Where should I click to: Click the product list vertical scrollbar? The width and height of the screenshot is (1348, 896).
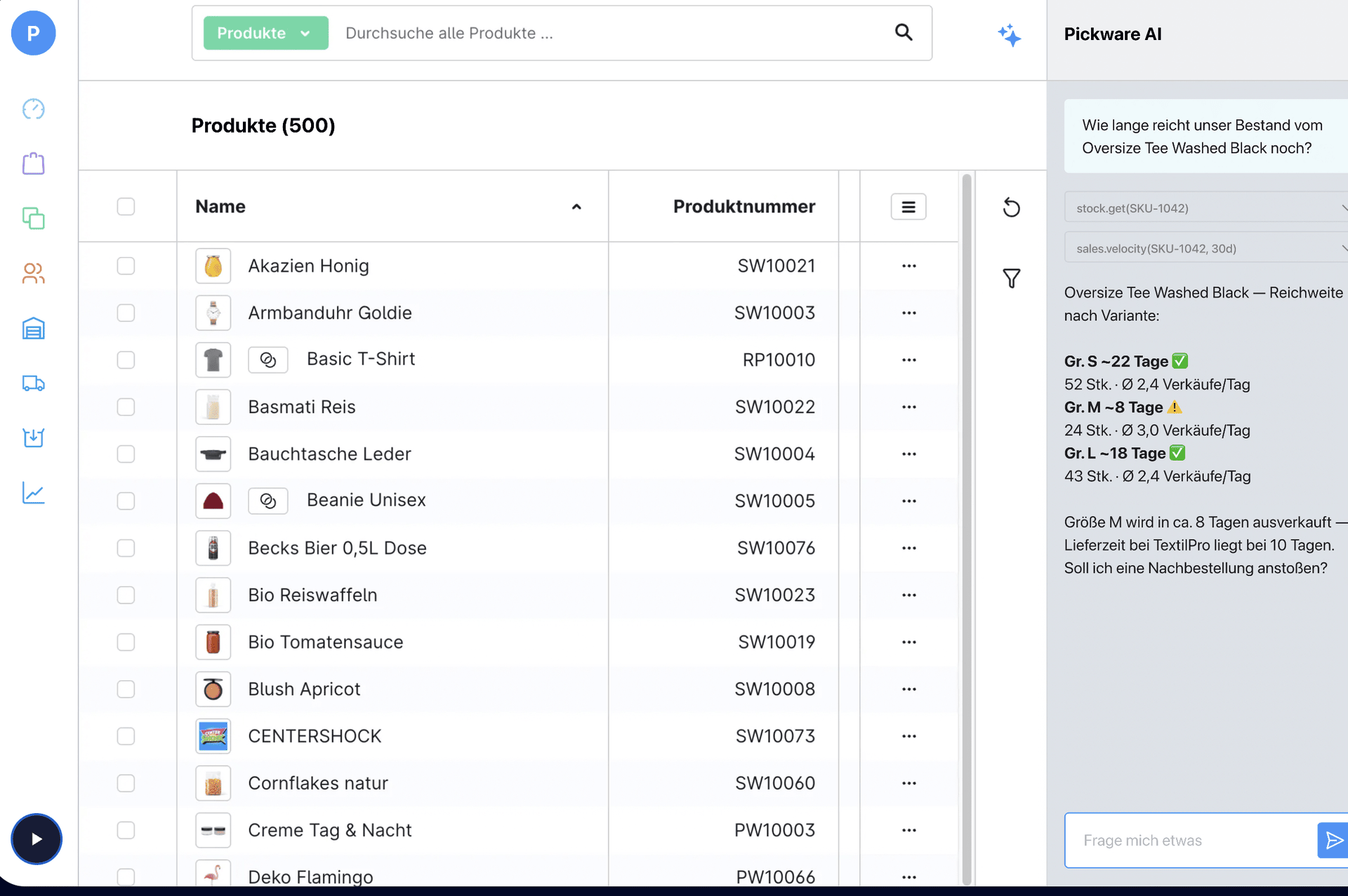[x=967, y=529]
